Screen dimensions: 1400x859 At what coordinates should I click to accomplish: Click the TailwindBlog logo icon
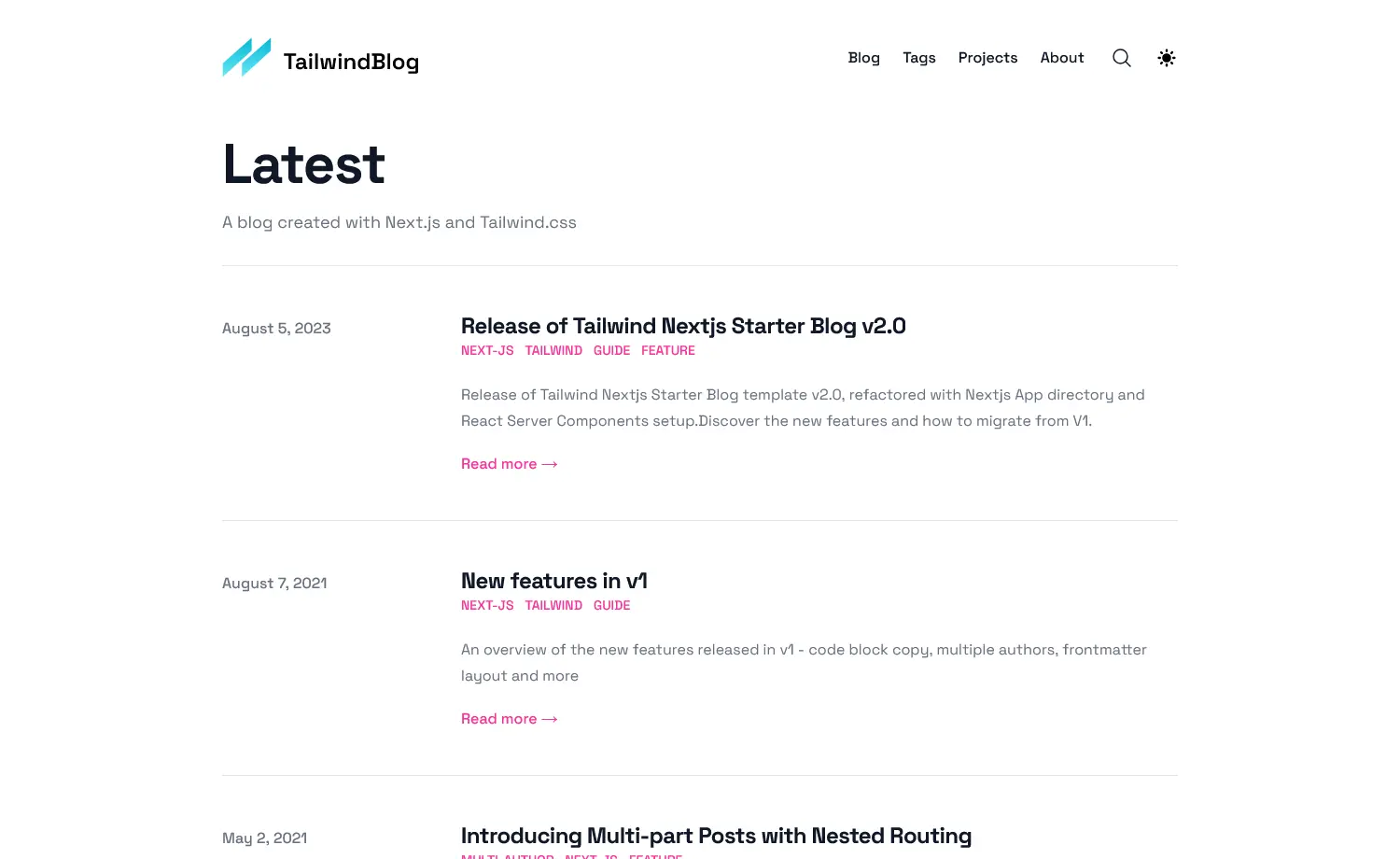point(246,57)
